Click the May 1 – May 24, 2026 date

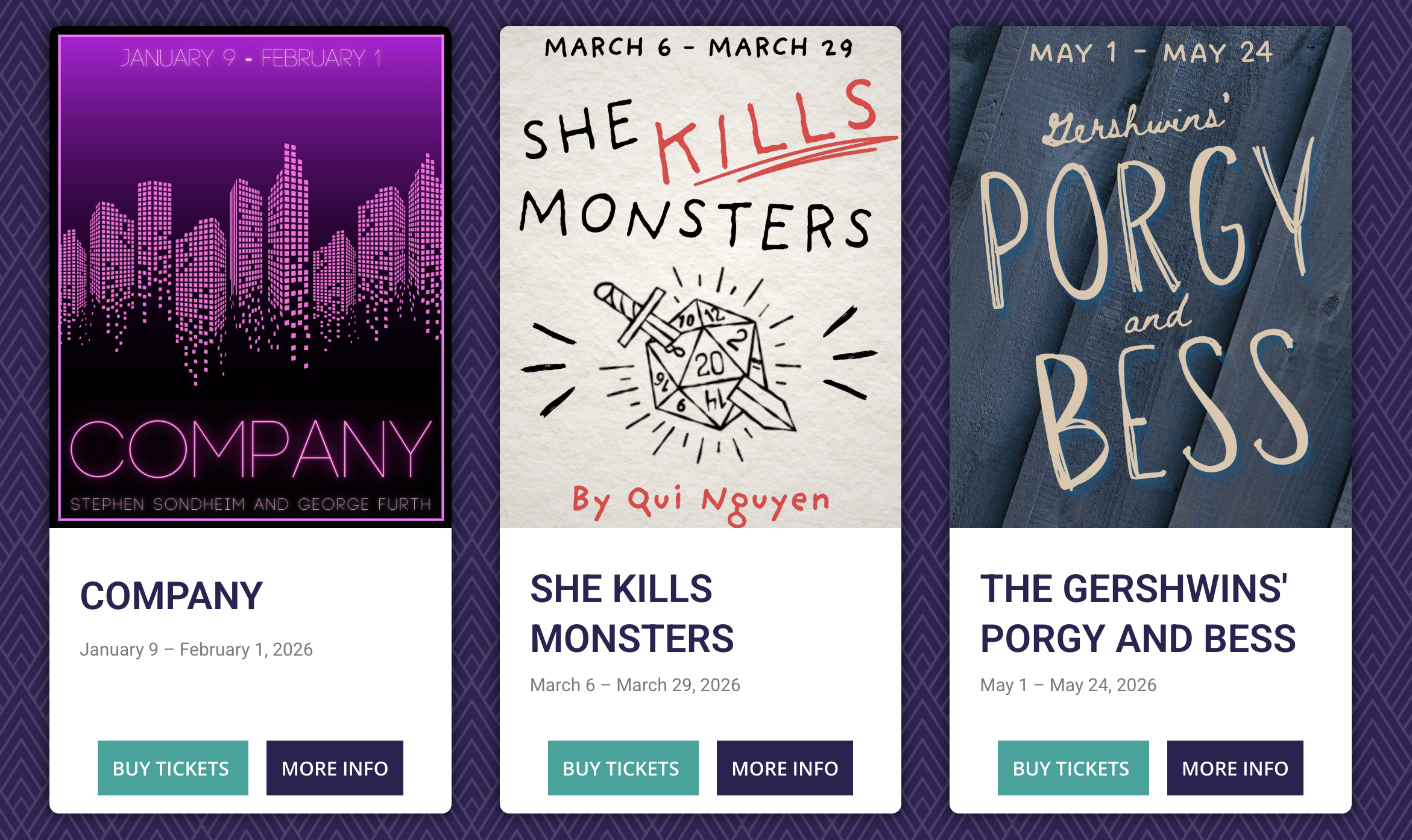tap(1068, 685)
